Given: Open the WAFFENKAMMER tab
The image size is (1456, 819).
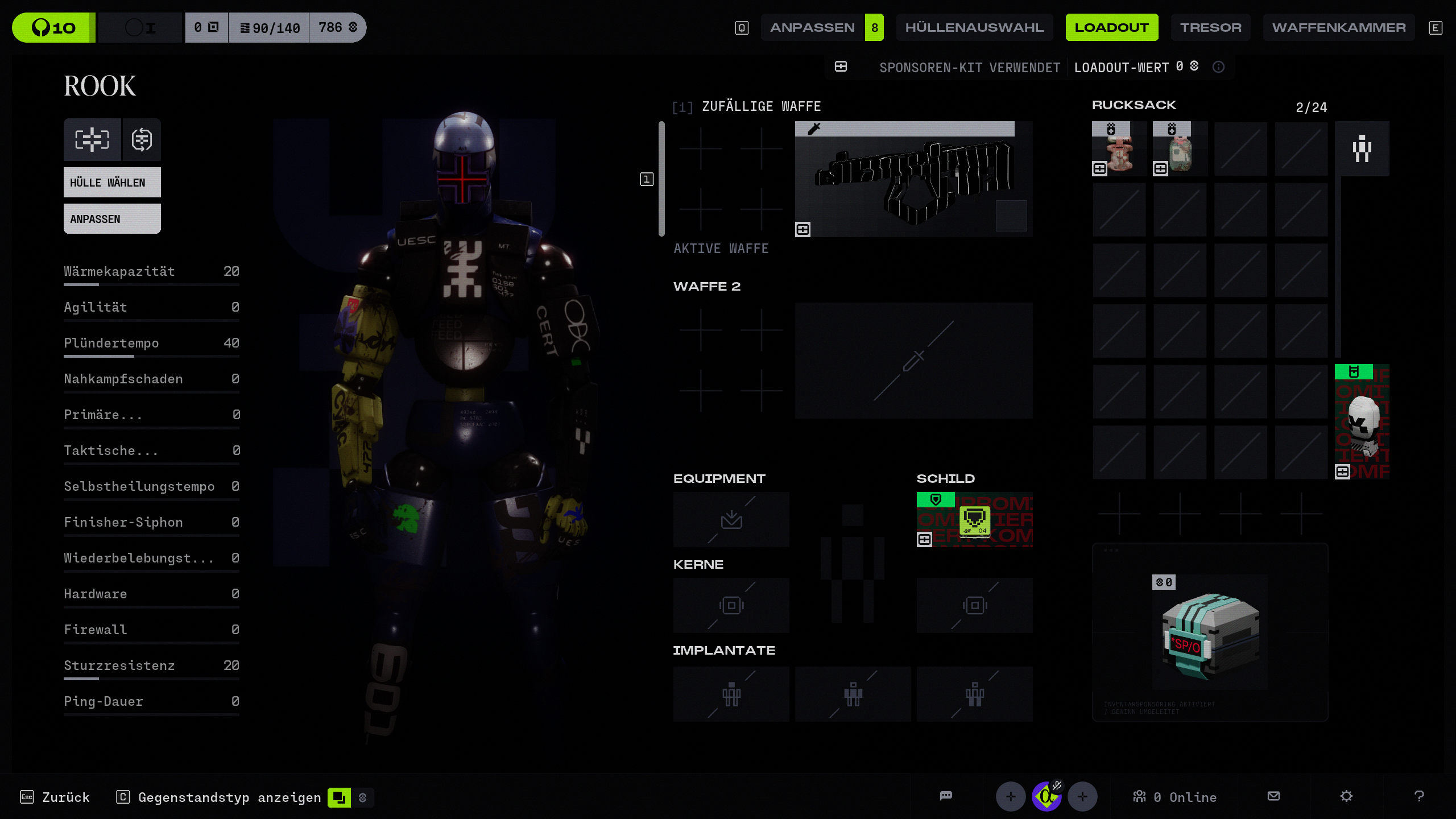Looking at the screenshot, I should tap(1338, 27).
